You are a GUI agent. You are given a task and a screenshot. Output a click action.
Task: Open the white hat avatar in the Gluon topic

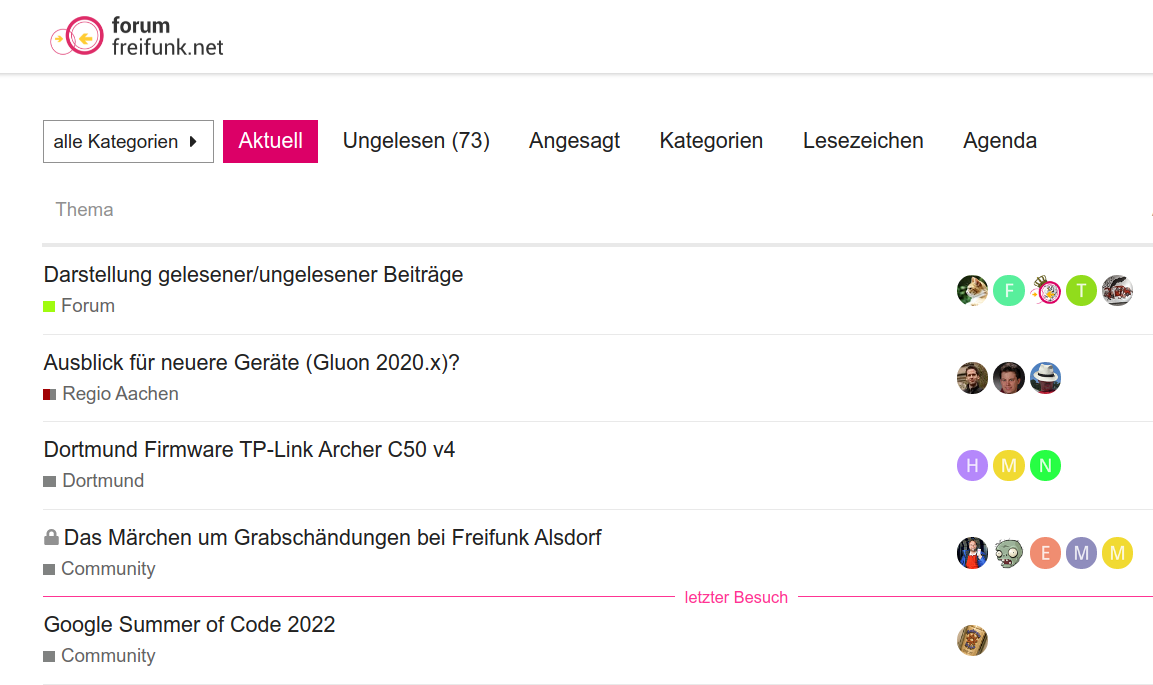(x=1045, y=379)
